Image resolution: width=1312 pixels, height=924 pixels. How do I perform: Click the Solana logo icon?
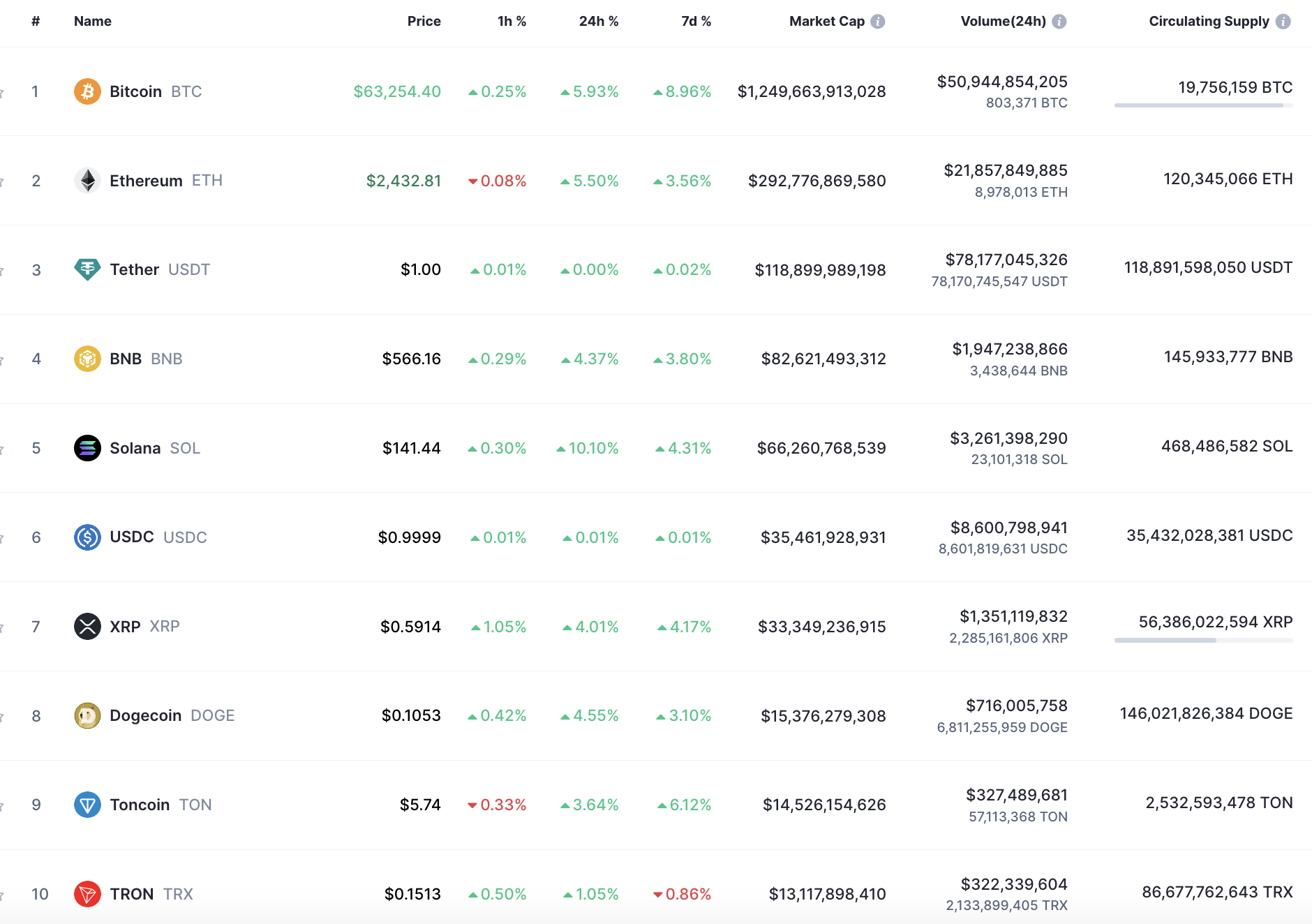coord(87,448)
